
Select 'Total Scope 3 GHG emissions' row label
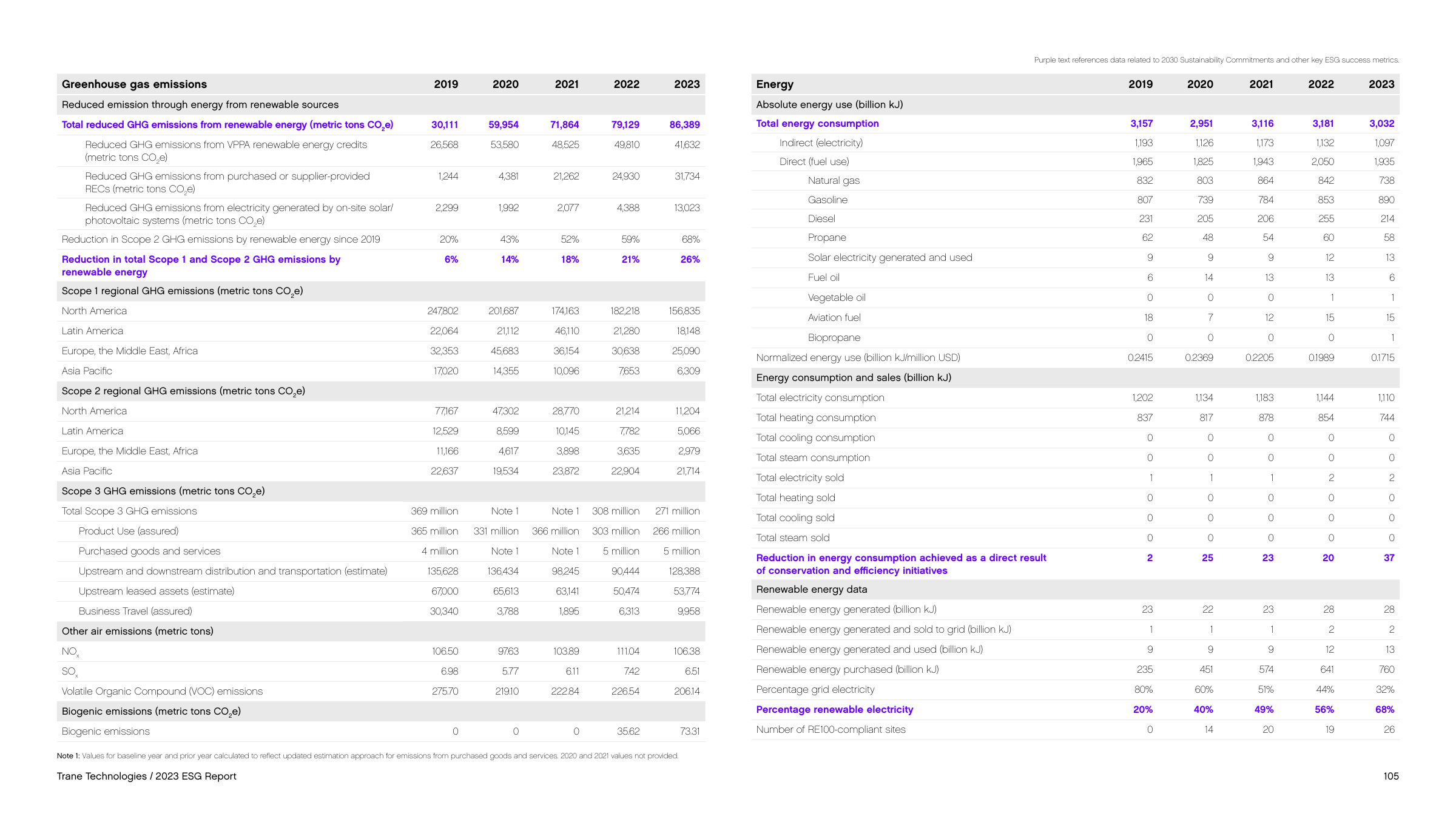coord(129,511)
